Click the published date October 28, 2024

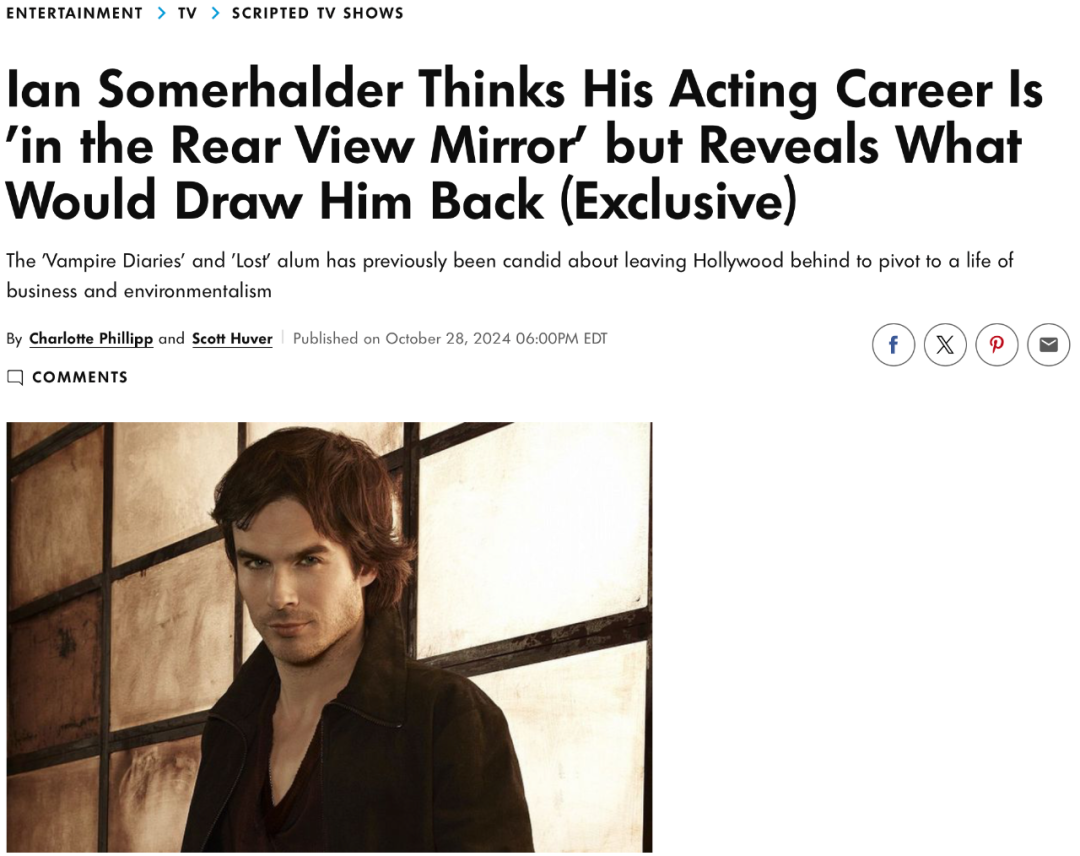pyautogui.click(x=448, y=339)
